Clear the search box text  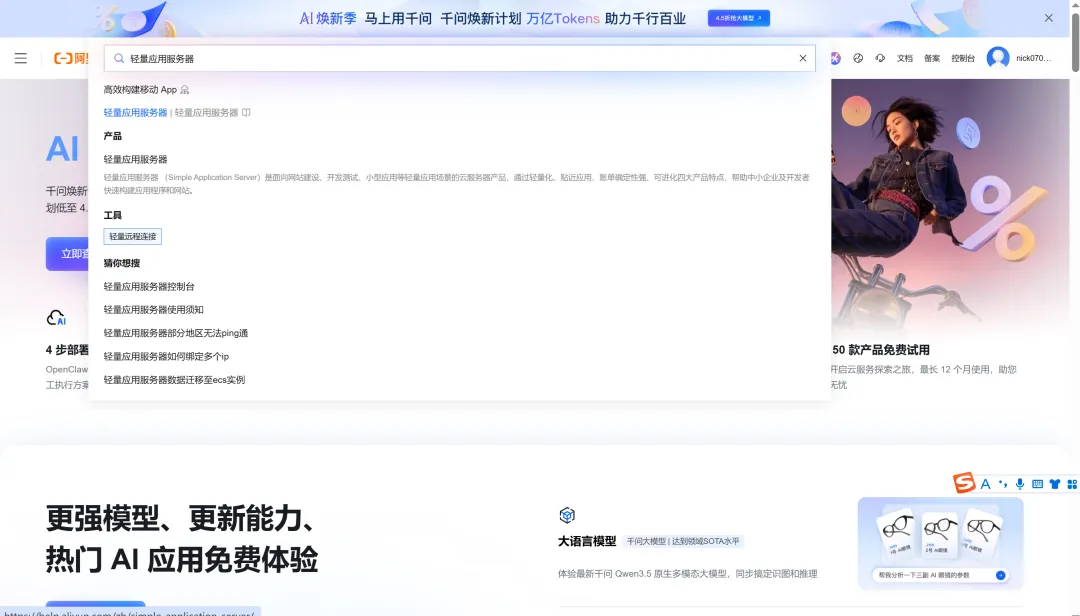pyautogui.click(x=802, y=59)
